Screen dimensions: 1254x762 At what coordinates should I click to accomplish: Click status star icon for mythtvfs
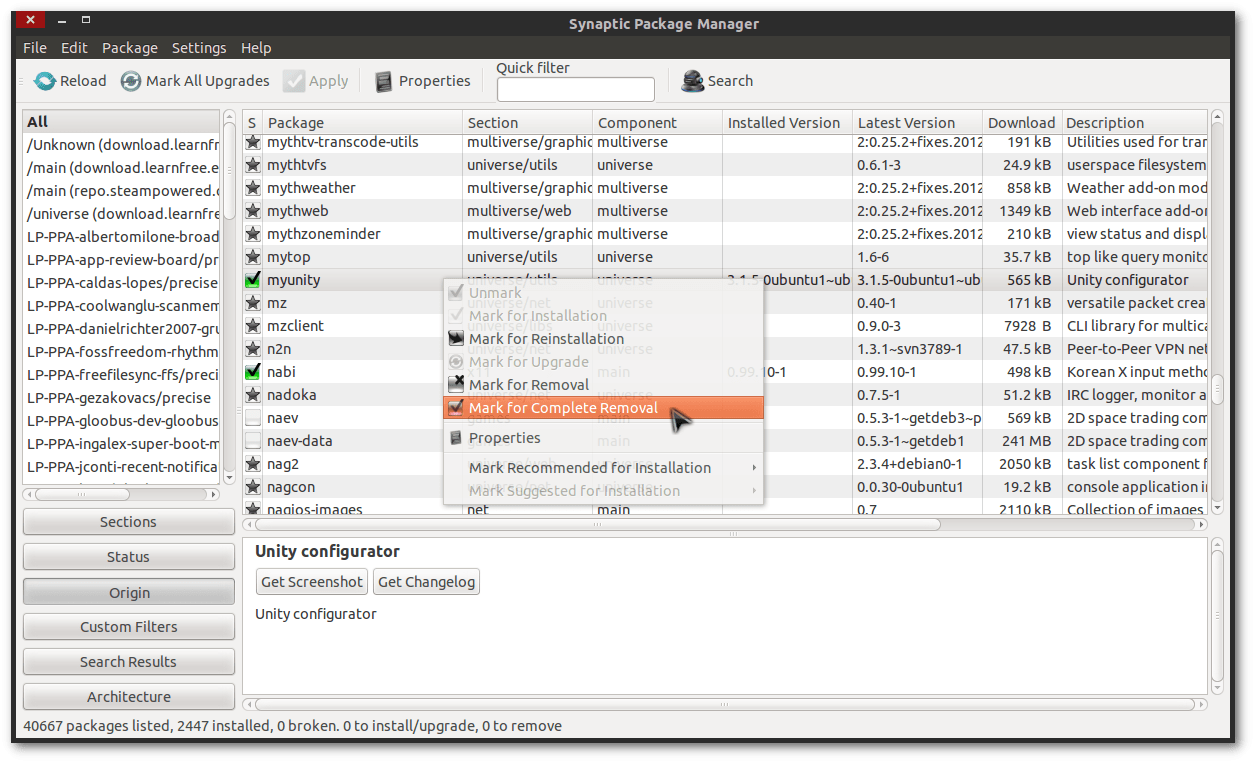tap(253, 165)
